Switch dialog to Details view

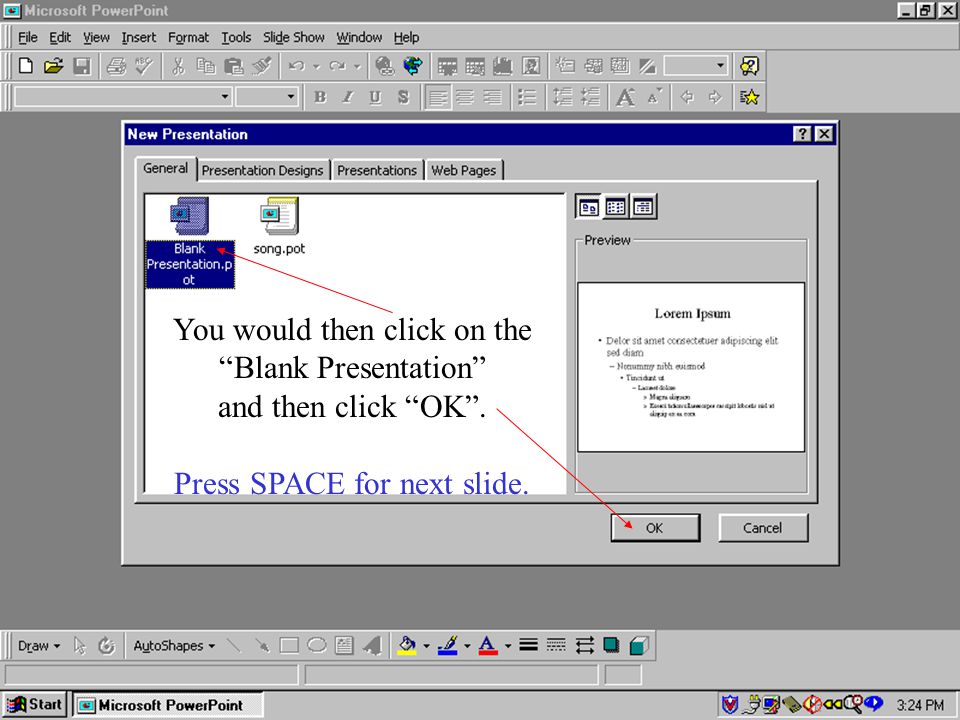[x=643, y=207]
